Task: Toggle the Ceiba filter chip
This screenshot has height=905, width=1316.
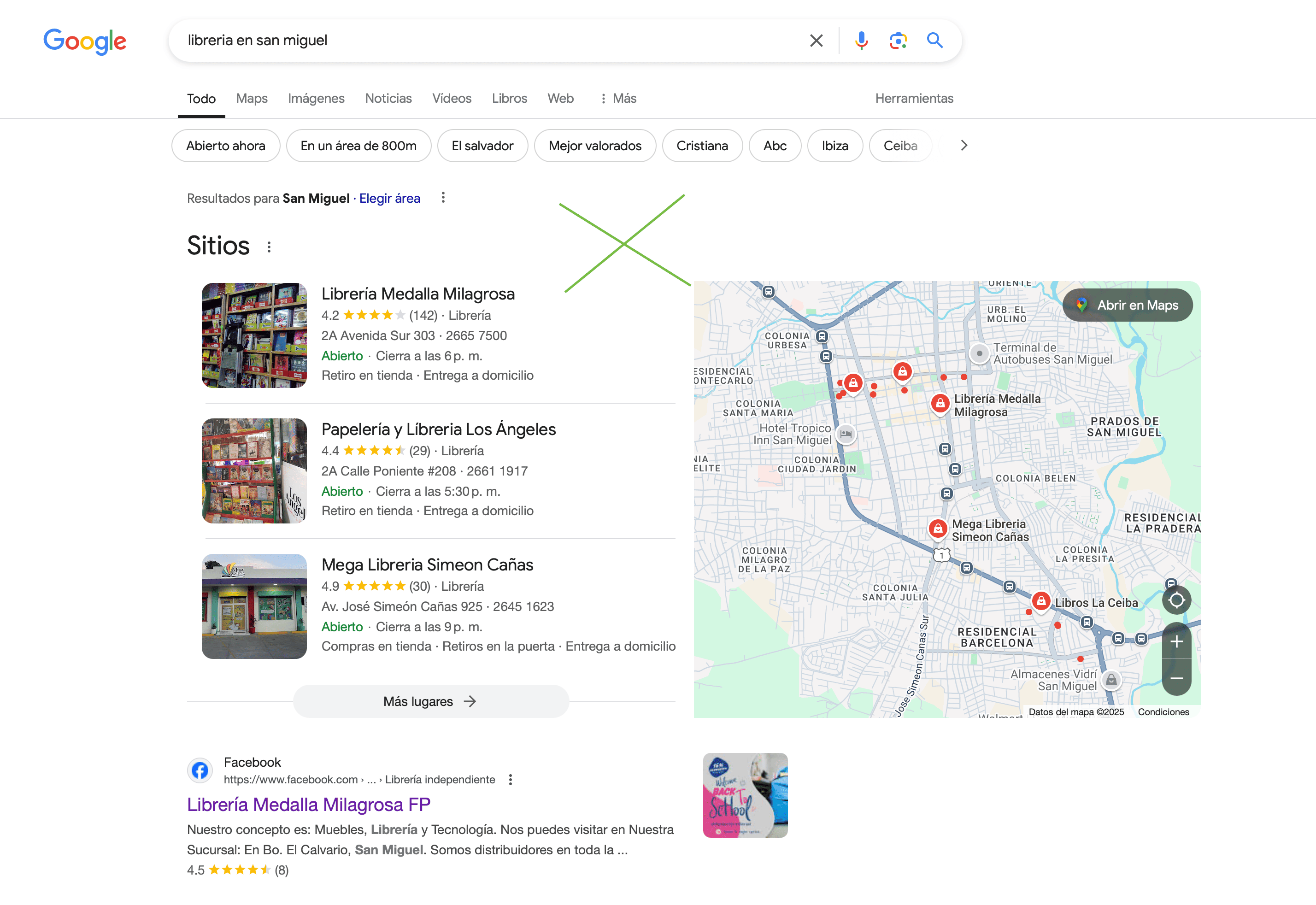Action: [900, 146]
